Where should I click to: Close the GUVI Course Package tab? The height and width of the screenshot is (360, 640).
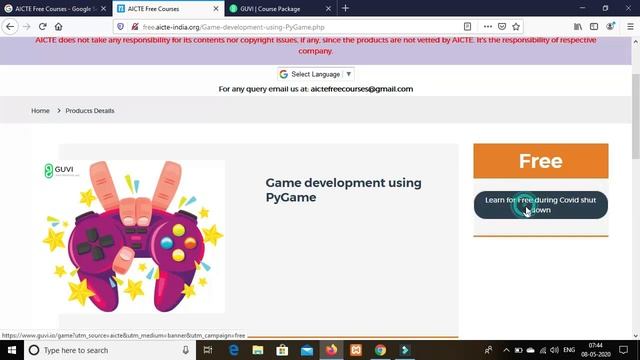328,9
